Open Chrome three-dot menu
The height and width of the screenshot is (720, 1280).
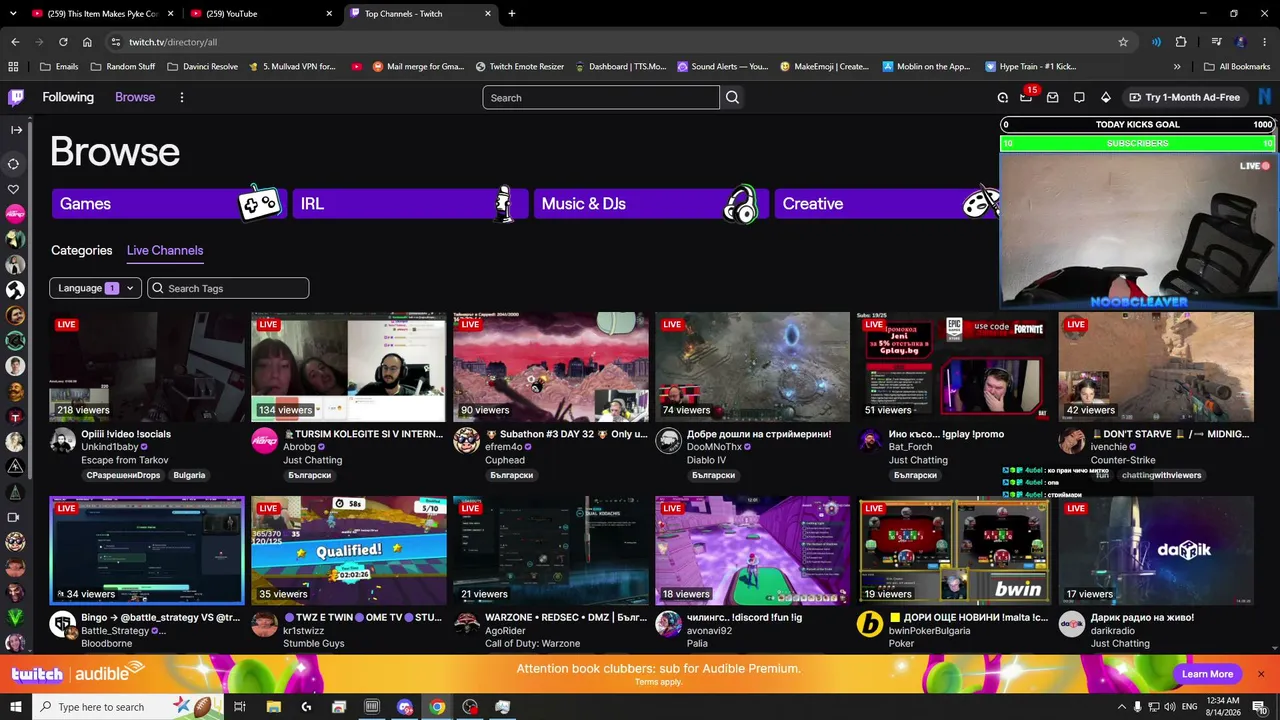1265,42
